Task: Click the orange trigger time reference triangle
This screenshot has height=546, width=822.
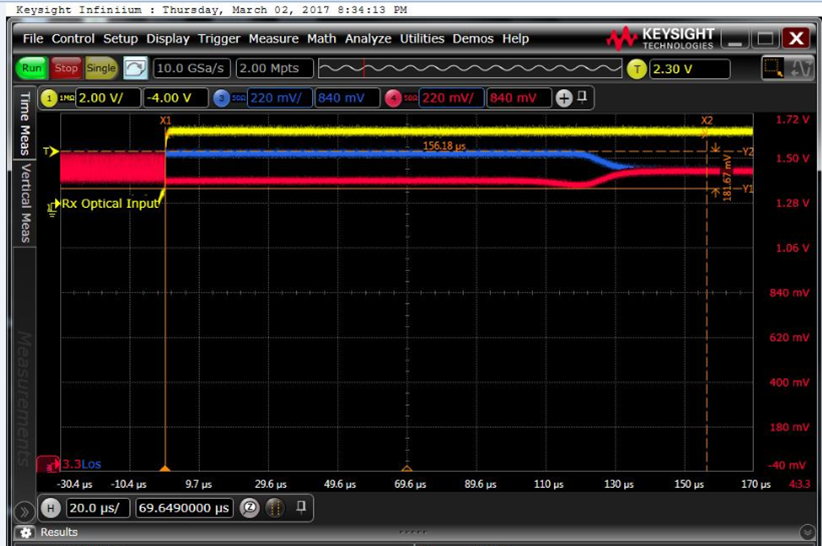Action: pos(165,468)
